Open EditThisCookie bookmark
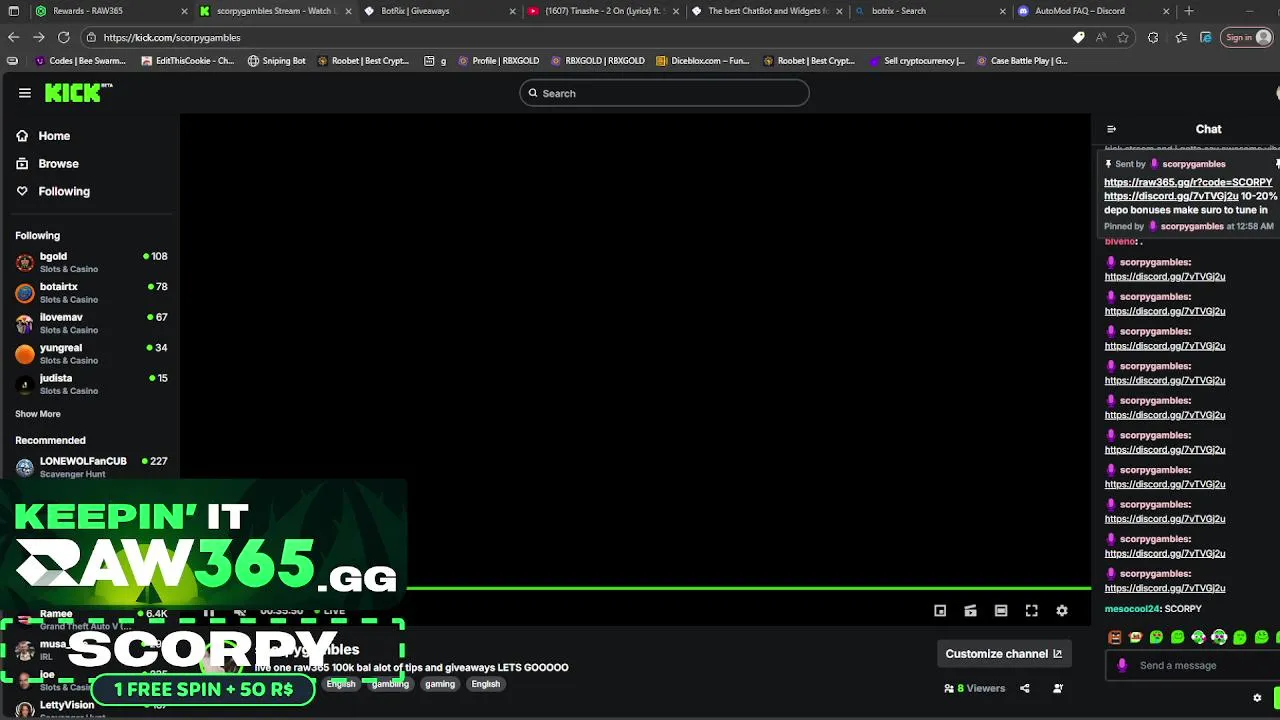This screenshot has height=720, width=1280. point(187,61)
